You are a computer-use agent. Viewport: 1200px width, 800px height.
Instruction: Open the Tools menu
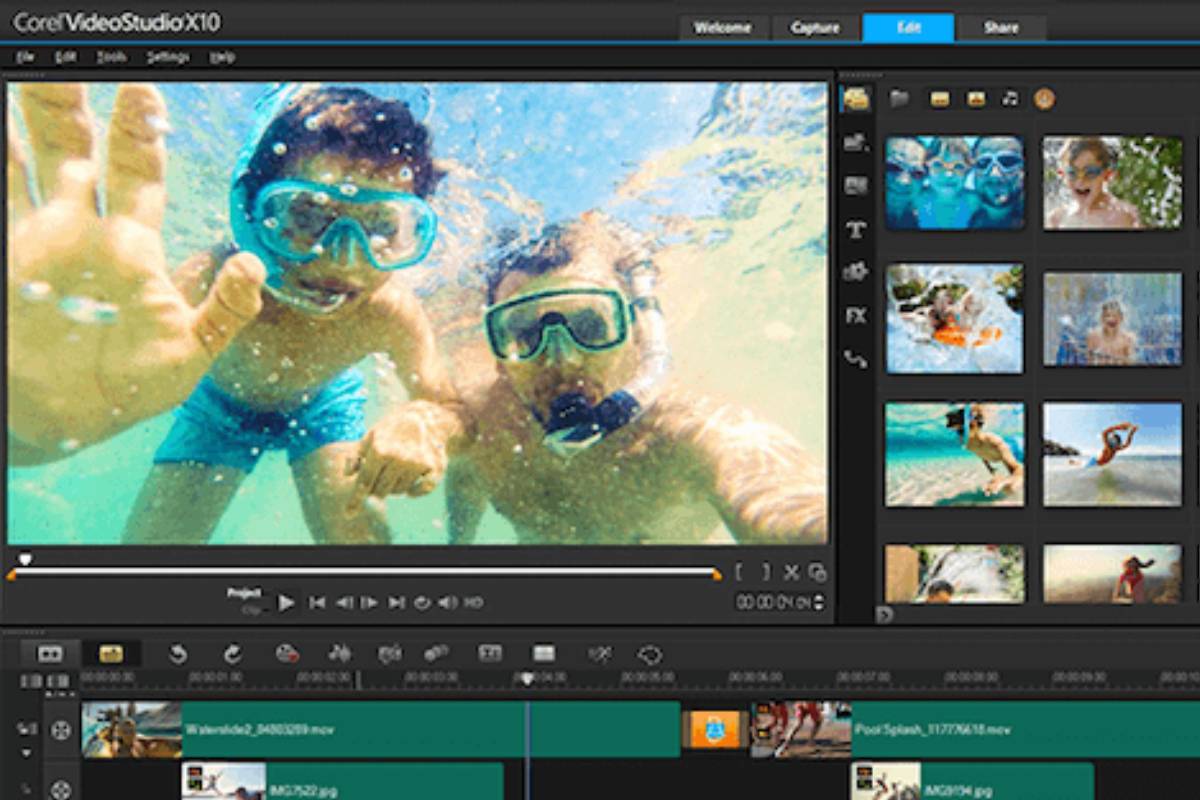(111, 57)
